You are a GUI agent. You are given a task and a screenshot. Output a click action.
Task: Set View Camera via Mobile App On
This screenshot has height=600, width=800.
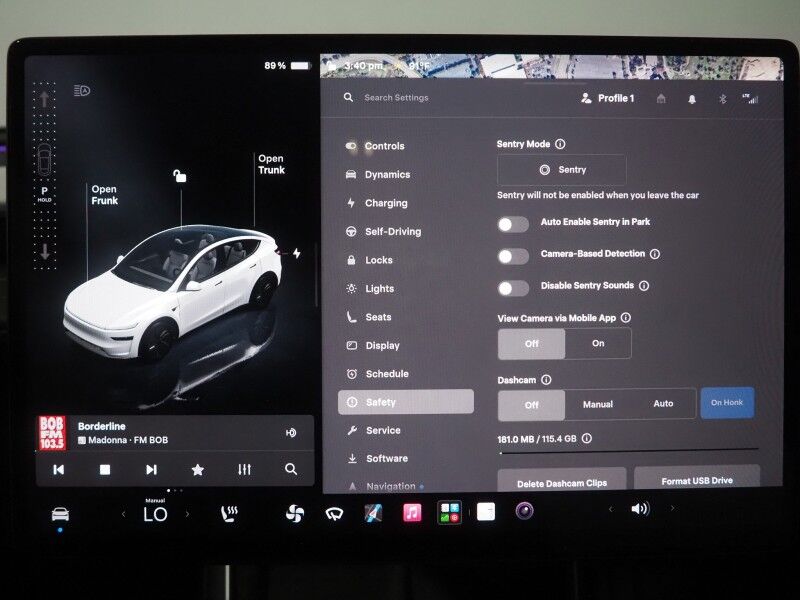pos(598,343)
